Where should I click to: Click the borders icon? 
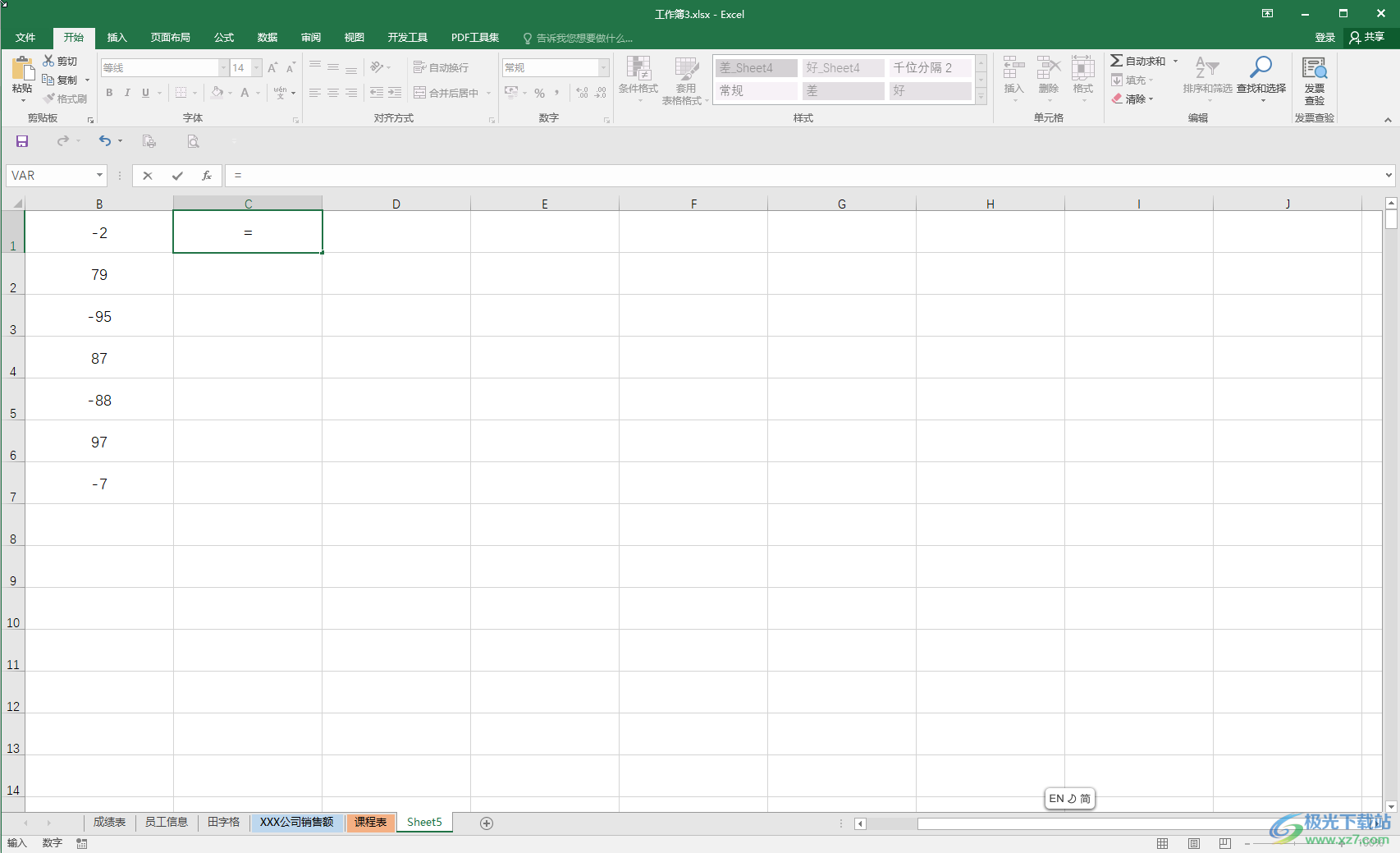pos(181,93)
